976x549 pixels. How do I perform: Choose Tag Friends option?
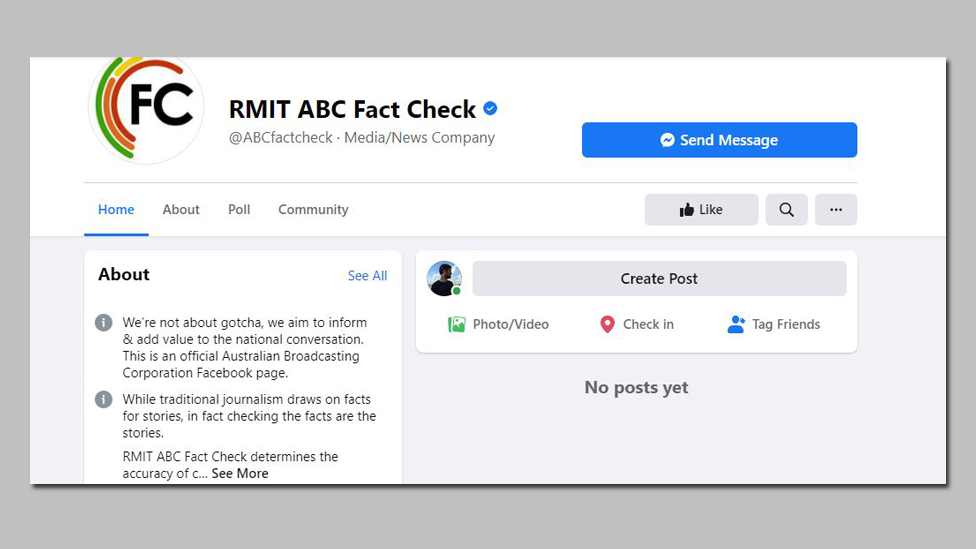pos(774,324)
